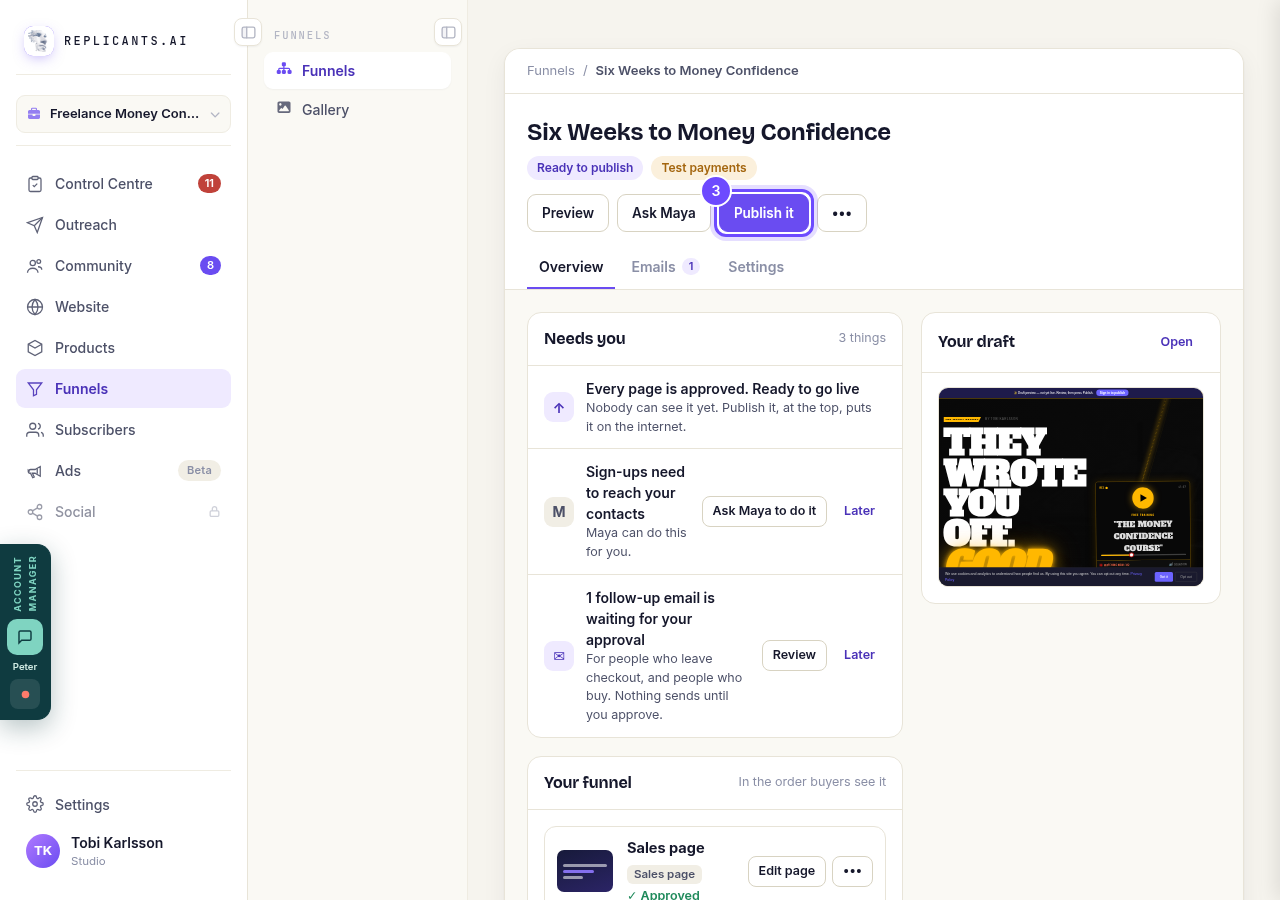Open Tobi Karlsson profile avatar
Screen dimensions: 1280x900
click(43, 851)
